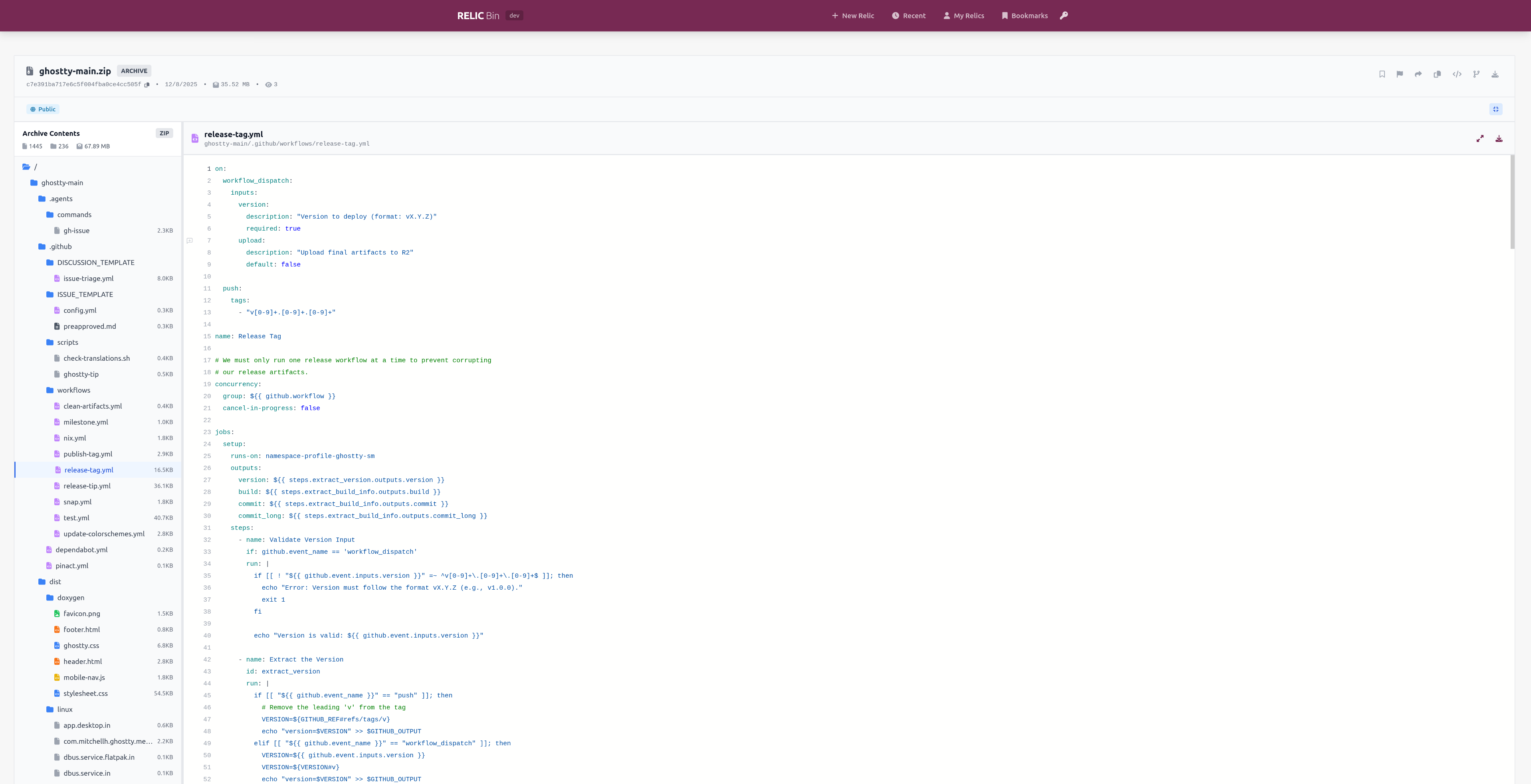The width and height of the screenshot is (1531, 784).
Task: Download the release-tag.yml file
Action: pyautogui.click(x=1499, y=138)
